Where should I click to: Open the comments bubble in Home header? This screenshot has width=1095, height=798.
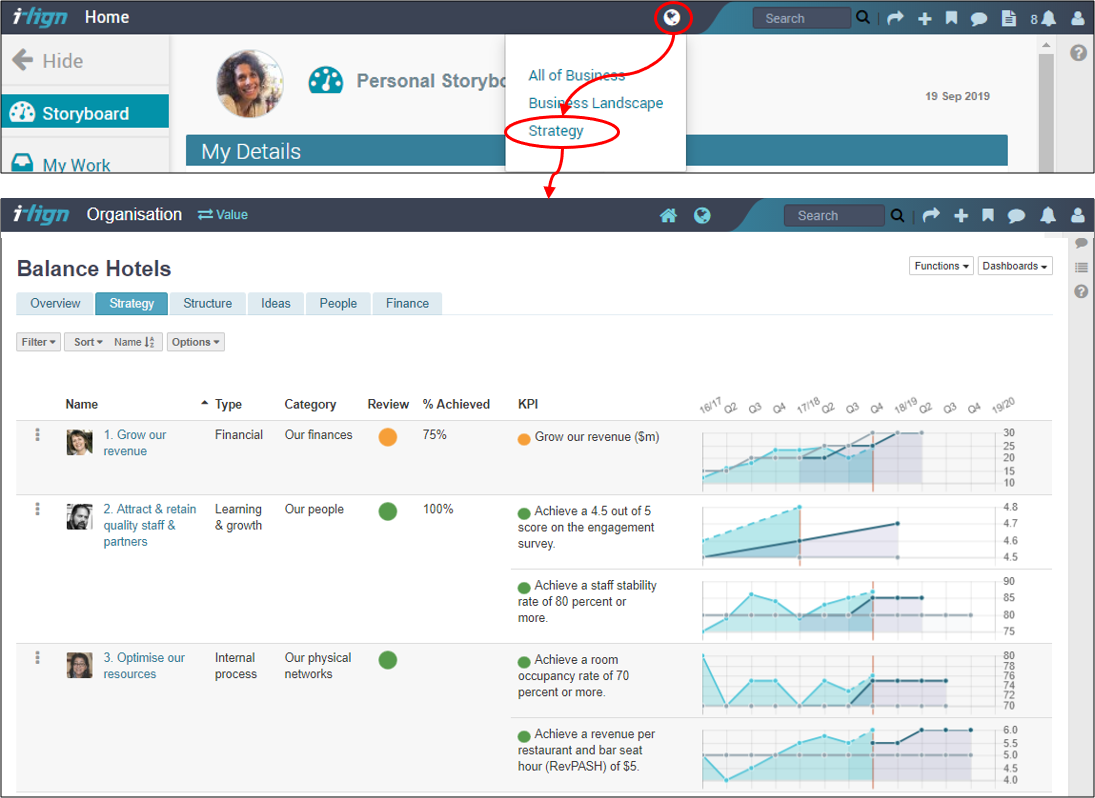coord(979,19)
